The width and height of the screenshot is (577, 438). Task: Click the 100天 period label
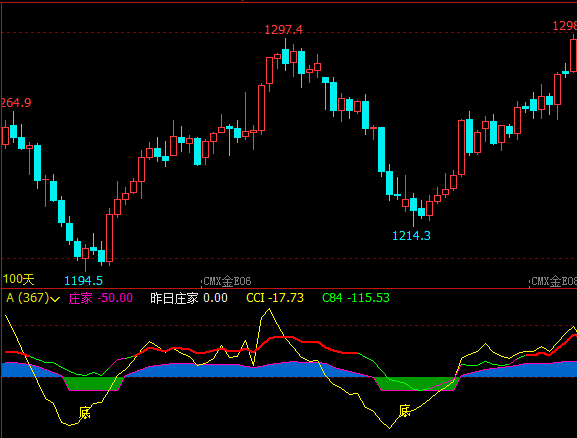coord(18,279)
